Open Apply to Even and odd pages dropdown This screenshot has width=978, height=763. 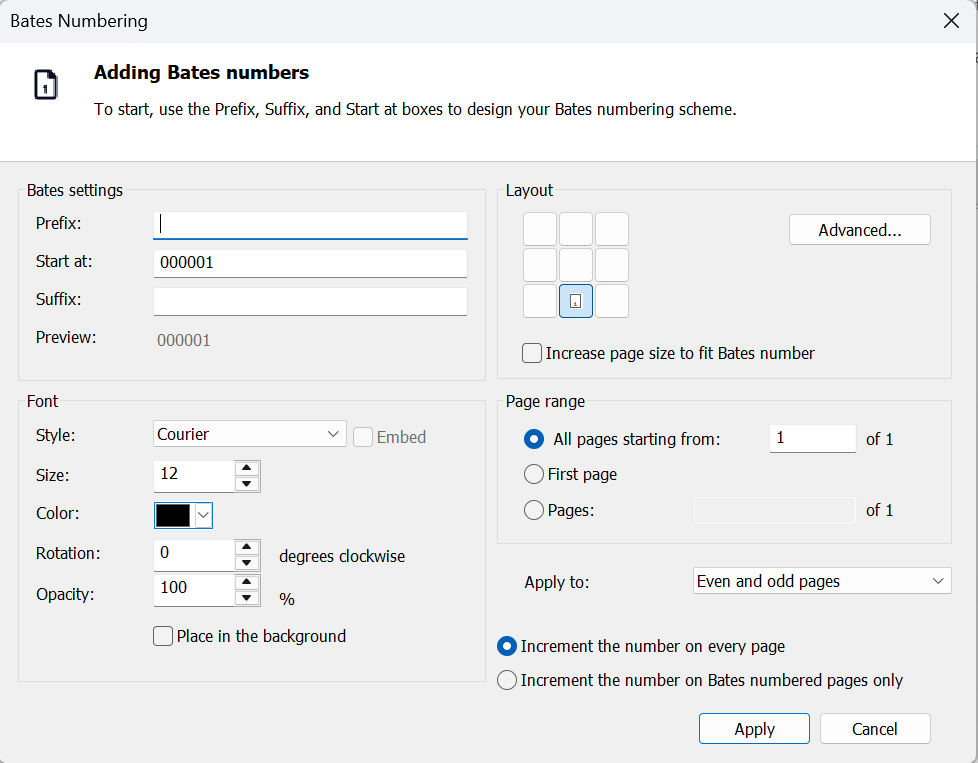pyautogui.click(x=822, y=581)
